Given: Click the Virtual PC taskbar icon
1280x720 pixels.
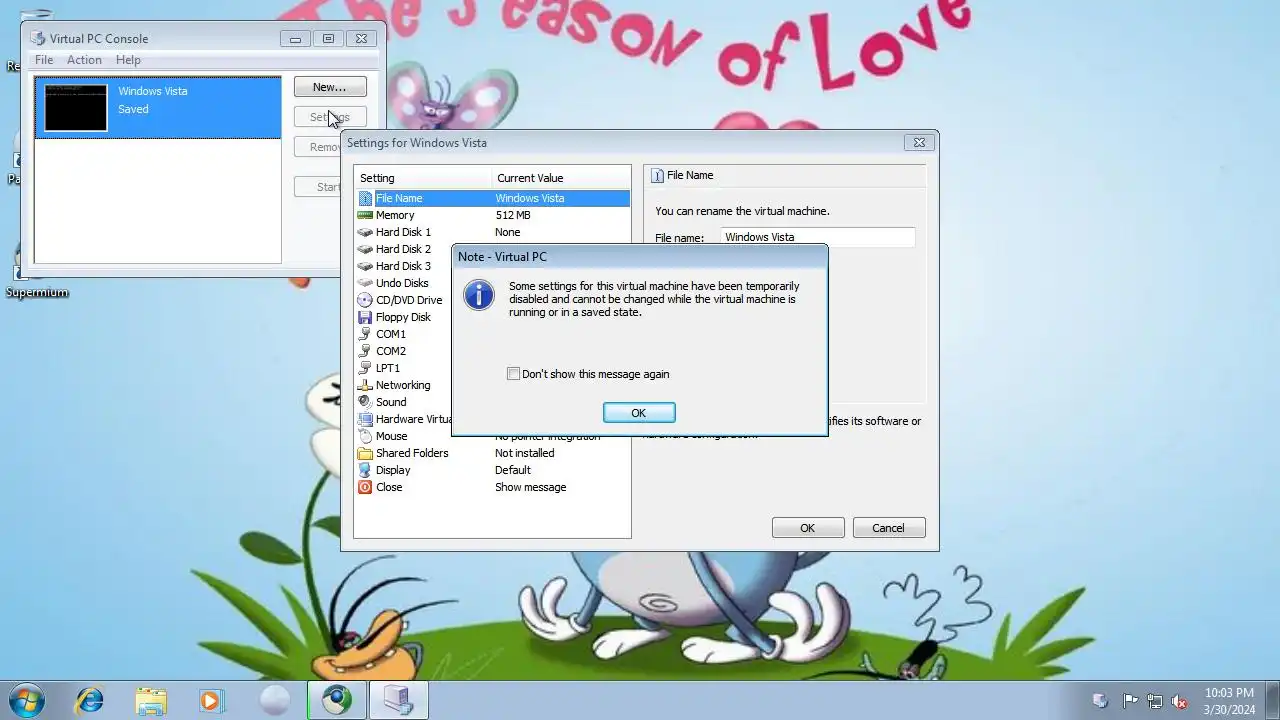Looking at the screenshot, I should coord(398,700).
